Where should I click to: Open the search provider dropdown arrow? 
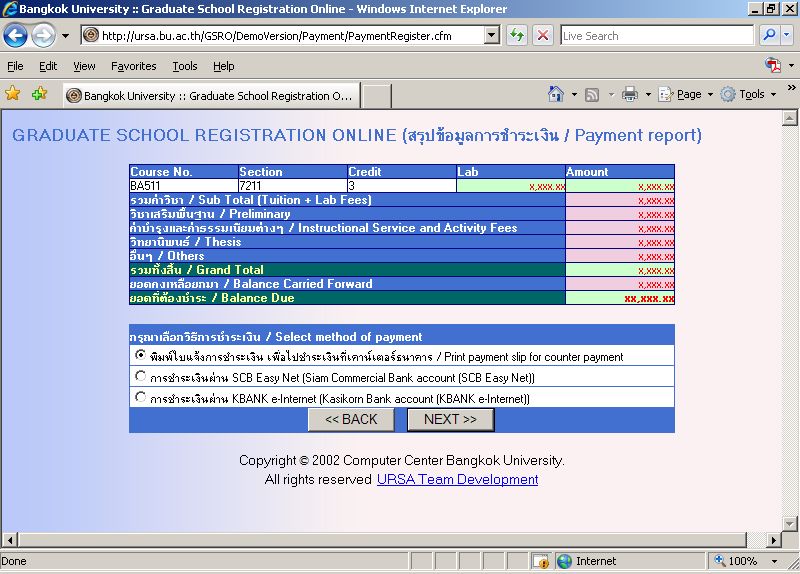click(786, 35)
